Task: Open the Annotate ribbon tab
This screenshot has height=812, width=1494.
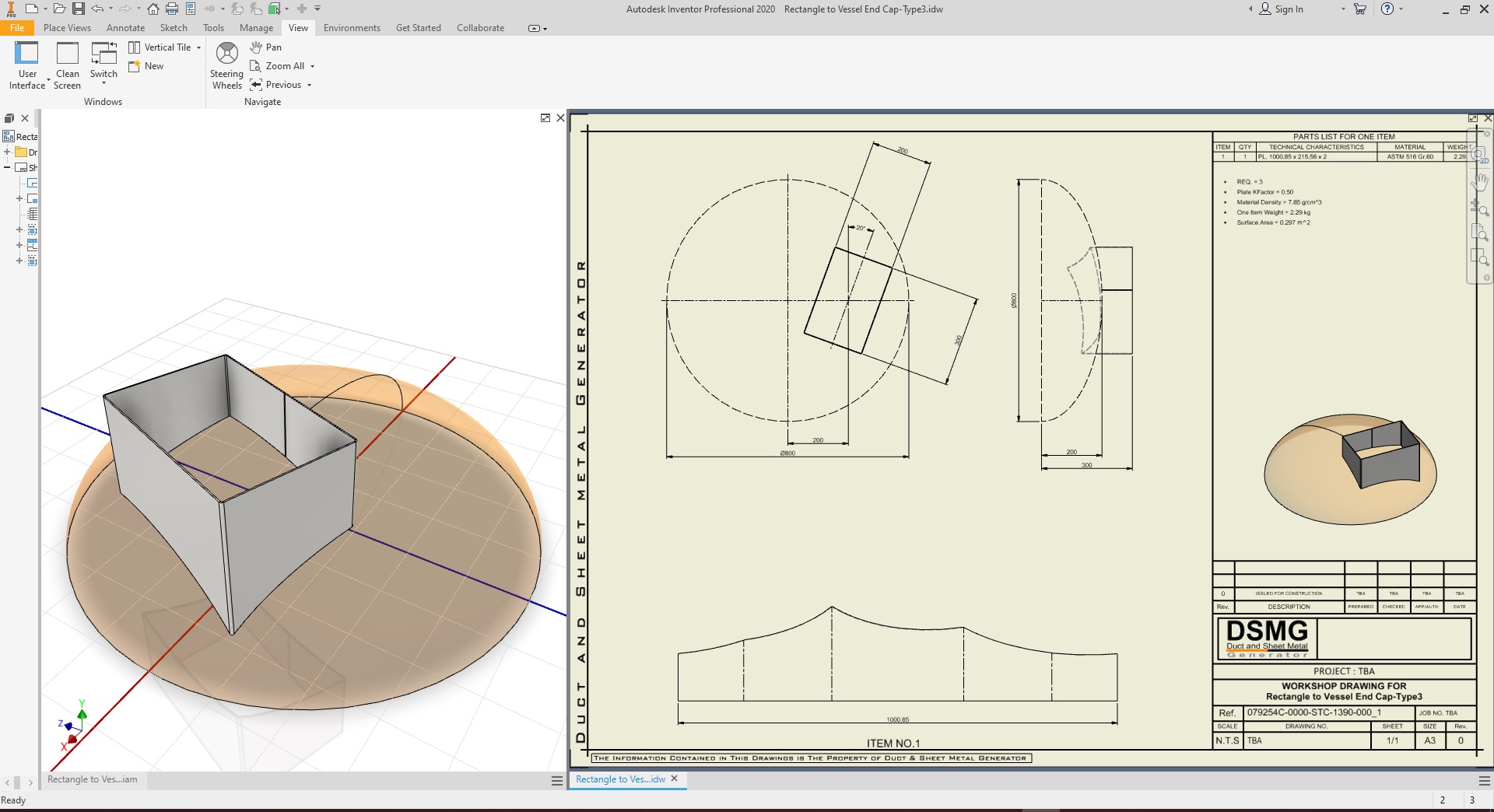Action: [125, 28]
